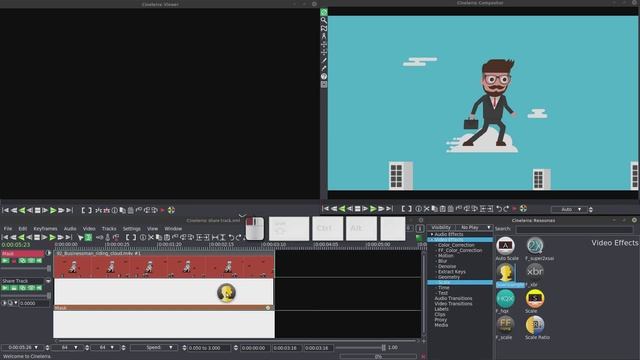The image size is (640, 360).
Task: Expand the Mask track options arrow
Action: pyautogui.click(x=48, y=253)
